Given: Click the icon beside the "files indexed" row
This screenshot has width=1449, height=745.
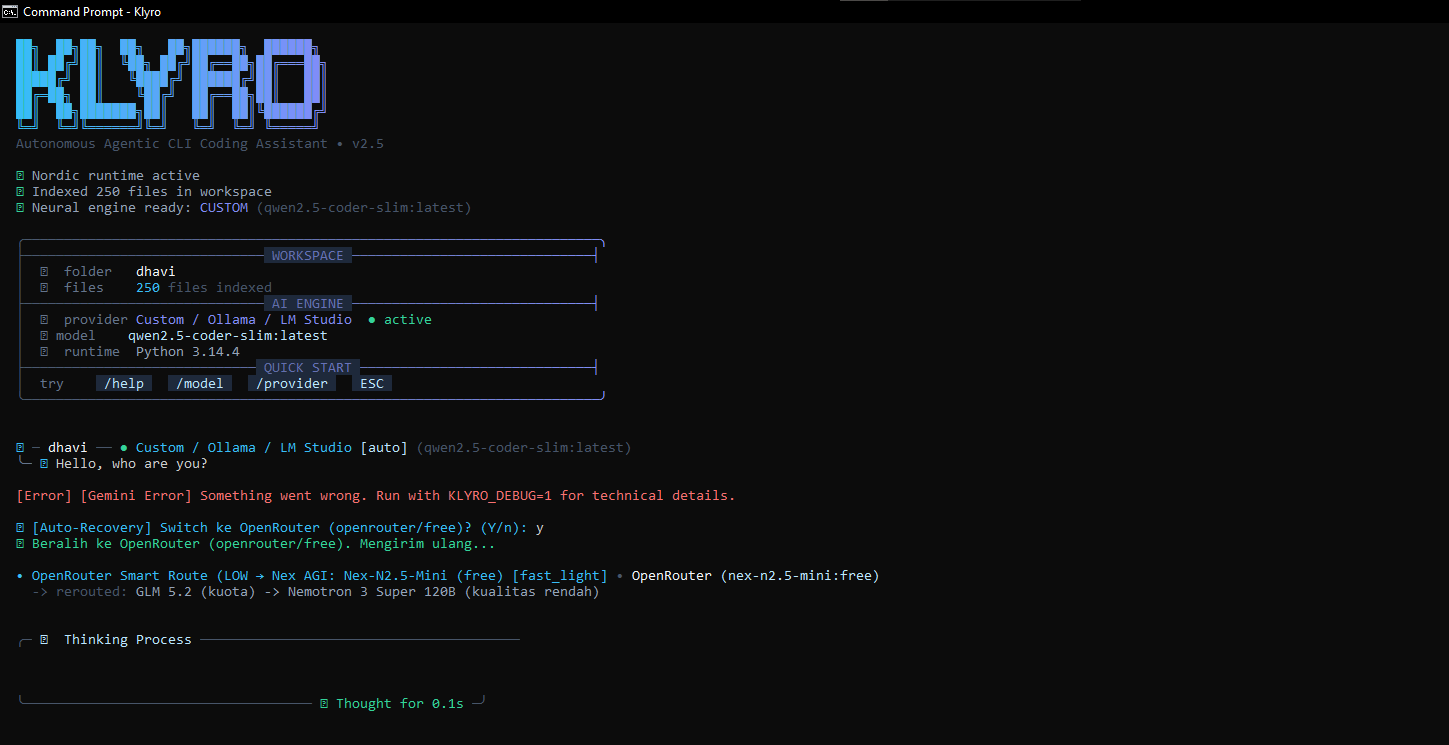Looking at the screenshot, I should tap(44, 288).
